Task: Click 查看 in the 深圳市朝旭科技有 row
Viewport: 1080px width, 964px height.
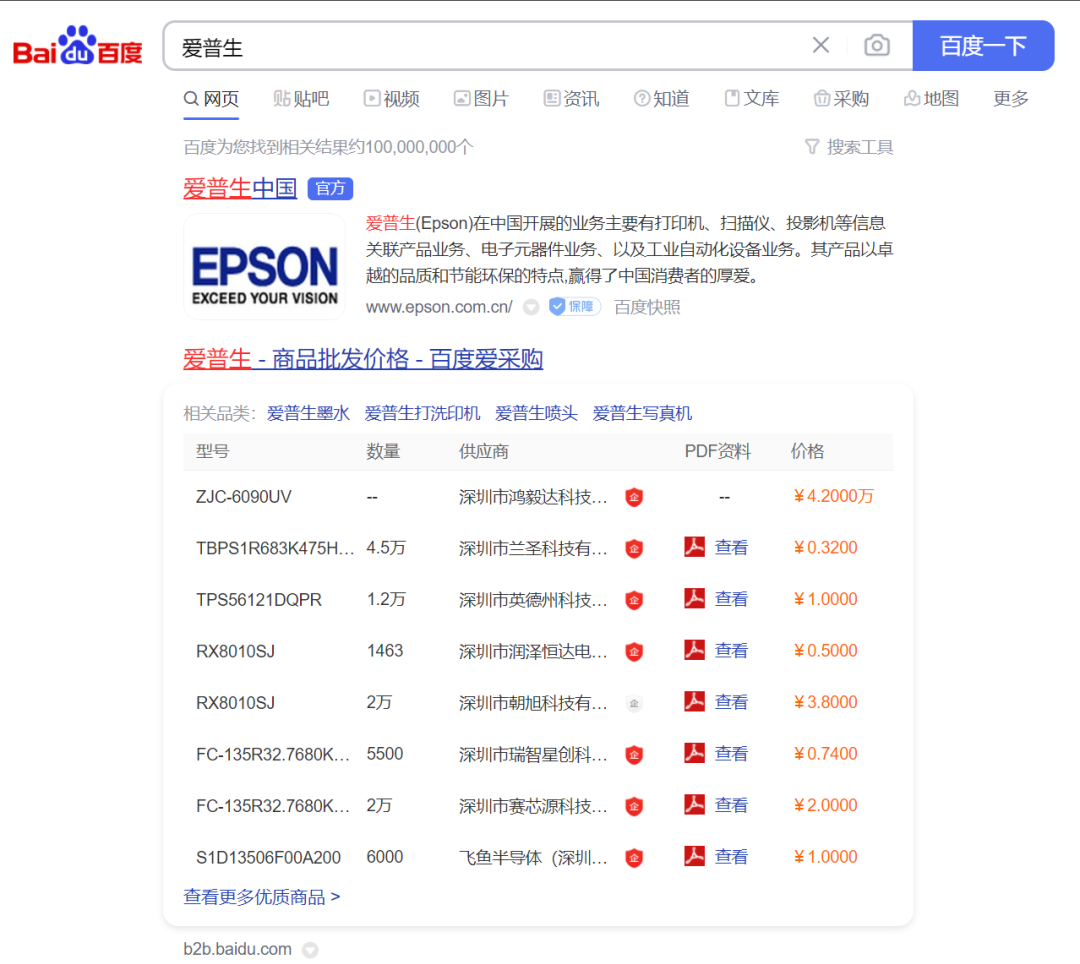Action: [x=731, y=702]
